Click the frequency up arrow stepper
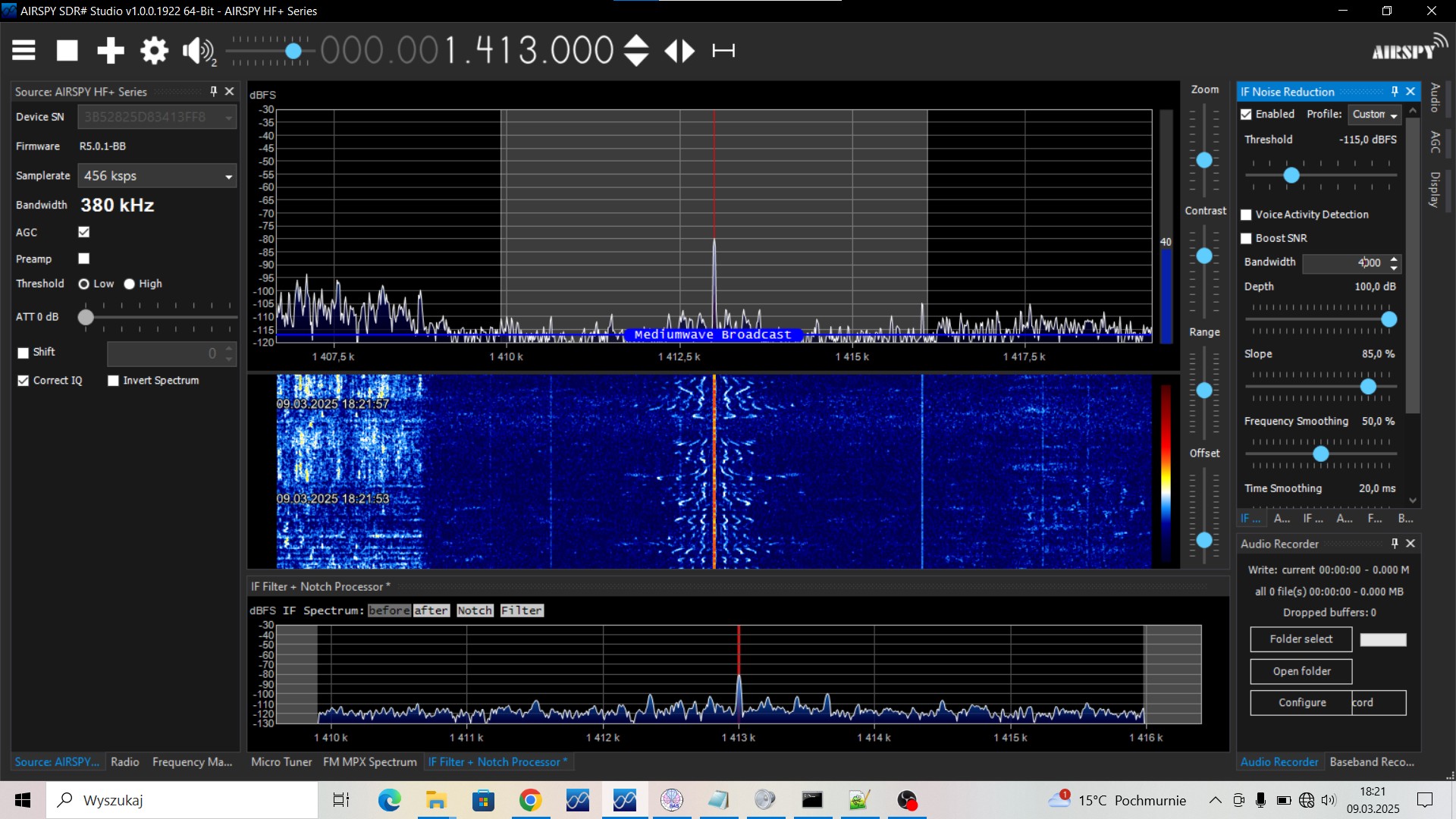This screenshot has width=1456, height=819. [635, 41]
